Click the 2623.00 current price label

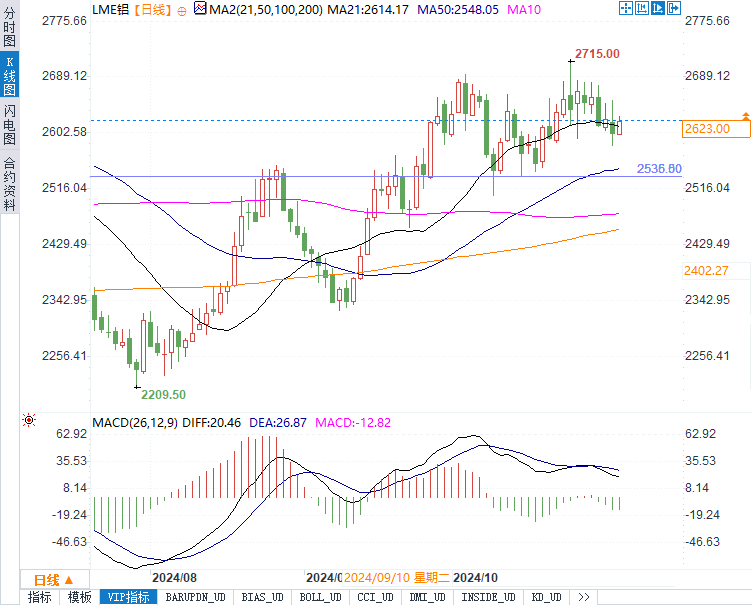(x=707, y=129)
